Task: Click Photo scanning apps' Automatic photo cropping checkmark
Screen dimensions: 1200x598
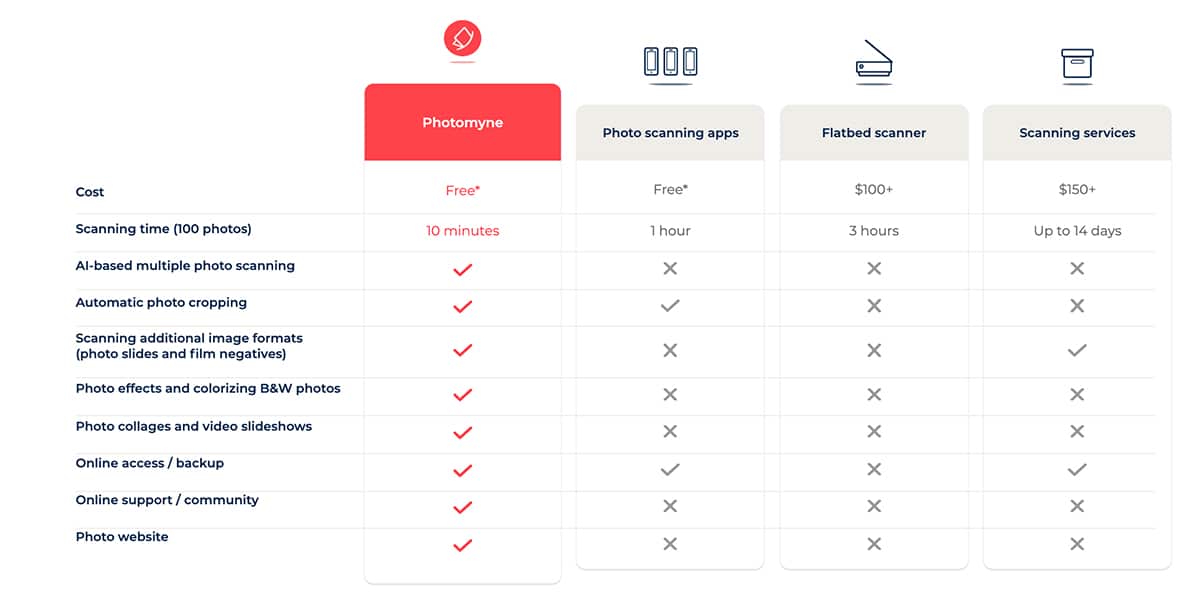Action: tap(670, 306)
